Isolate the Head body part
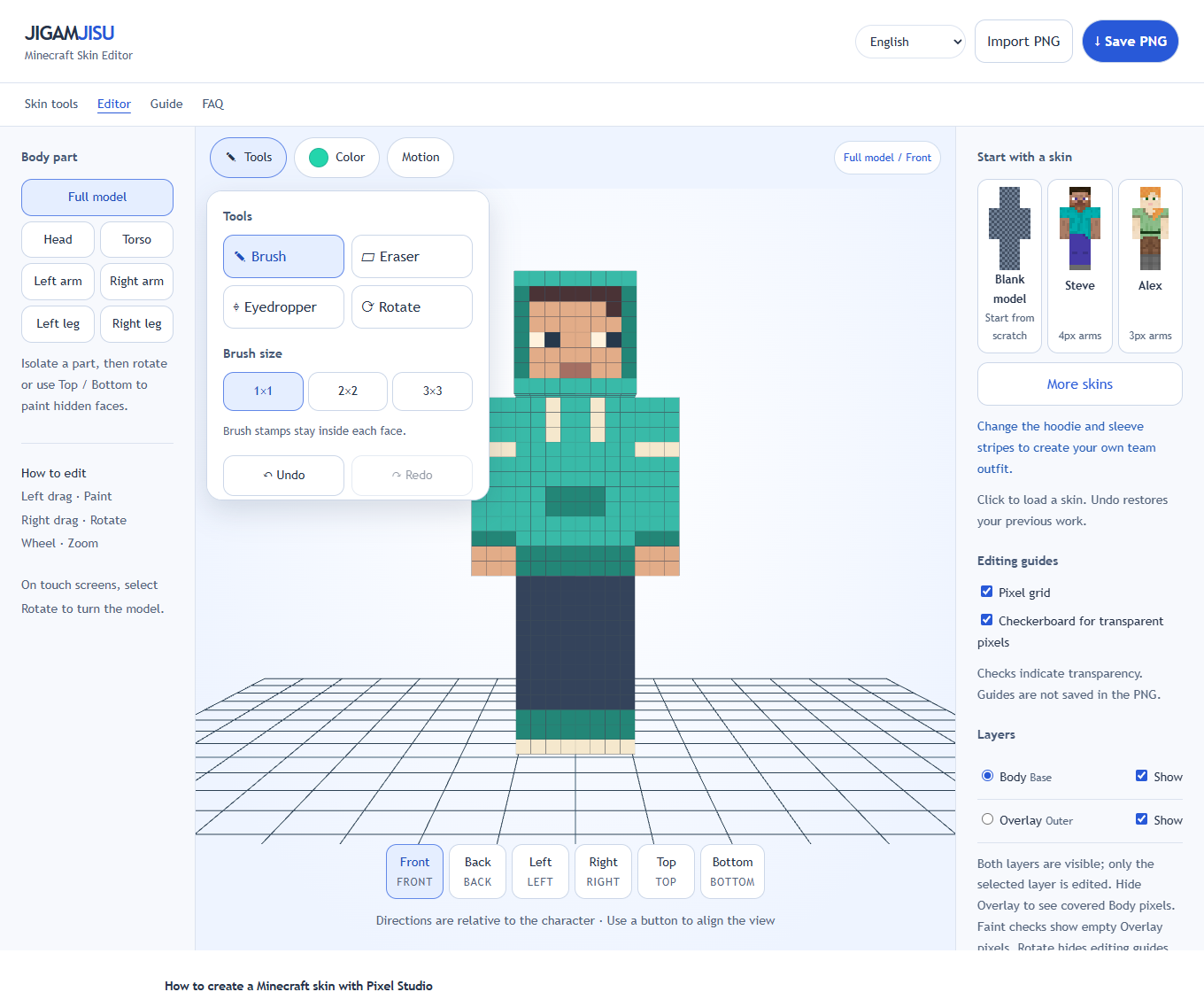The width and height of the screenshot is (1204, 992). tap(58, 240)
